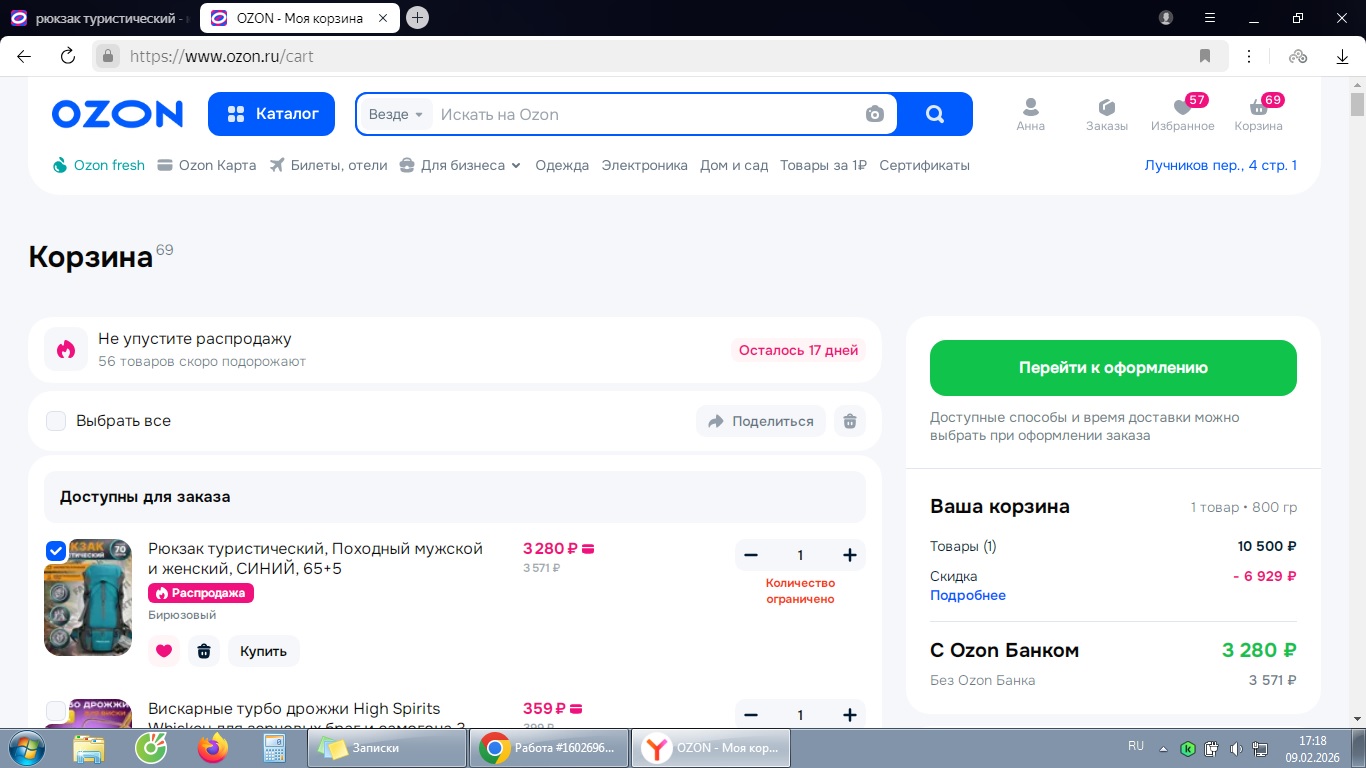Click the Подробнее discount details link

click(x=967, y=595)
